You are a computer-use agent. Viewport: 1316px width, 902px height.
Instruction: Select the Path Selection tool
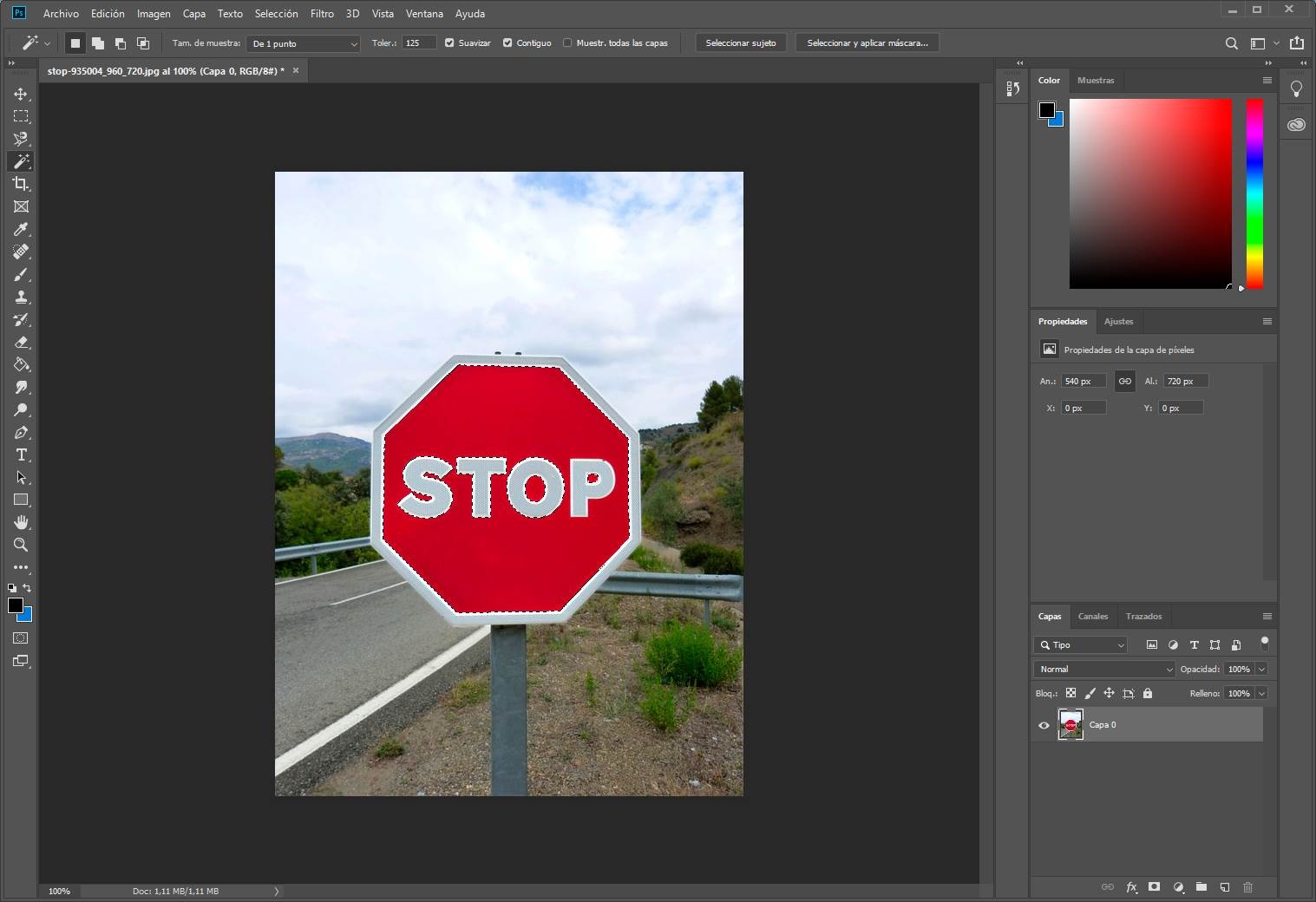21,477
